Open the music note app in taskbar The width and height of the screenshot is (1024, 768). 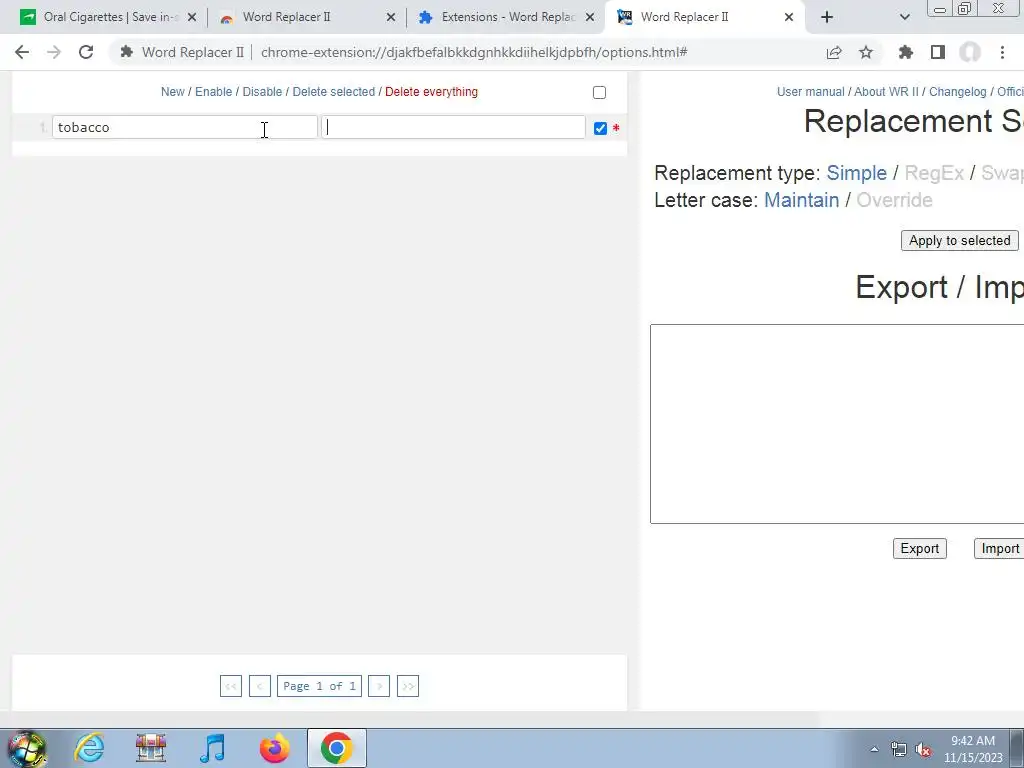pyautogui.click(x=212, y=748)
